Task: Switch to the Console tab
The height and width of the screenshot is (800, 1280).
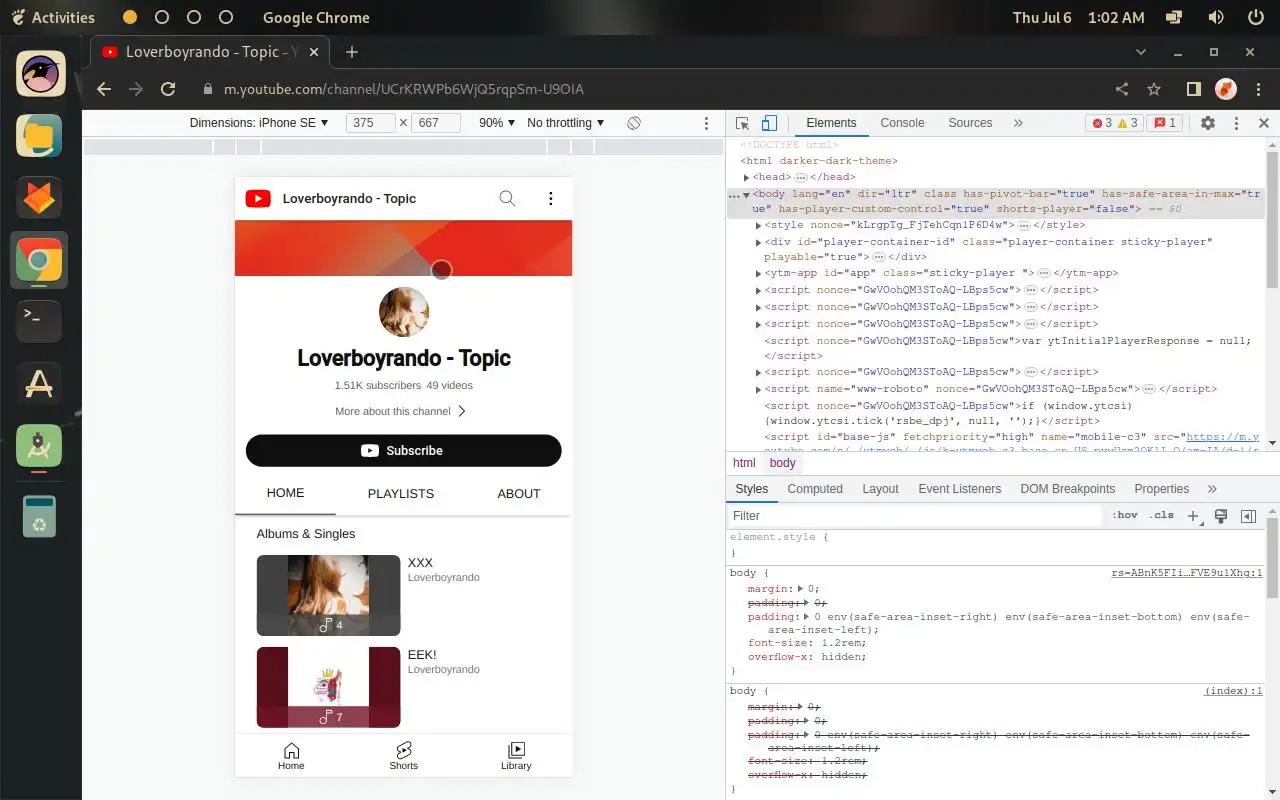Action: pyautogui.click(x=902, y=123)
